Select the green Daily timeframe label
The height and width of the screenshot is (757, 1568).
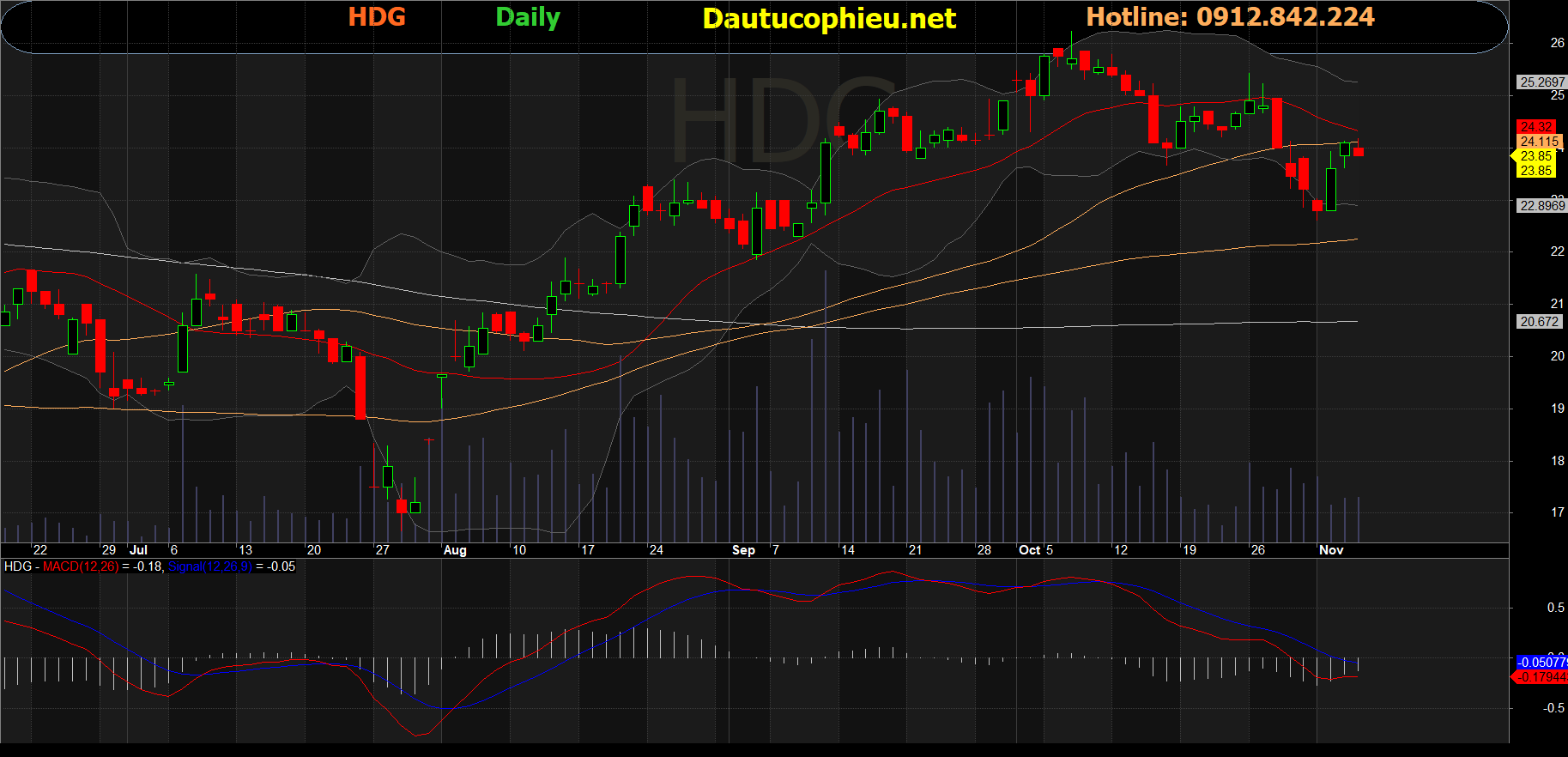(528, 18)
